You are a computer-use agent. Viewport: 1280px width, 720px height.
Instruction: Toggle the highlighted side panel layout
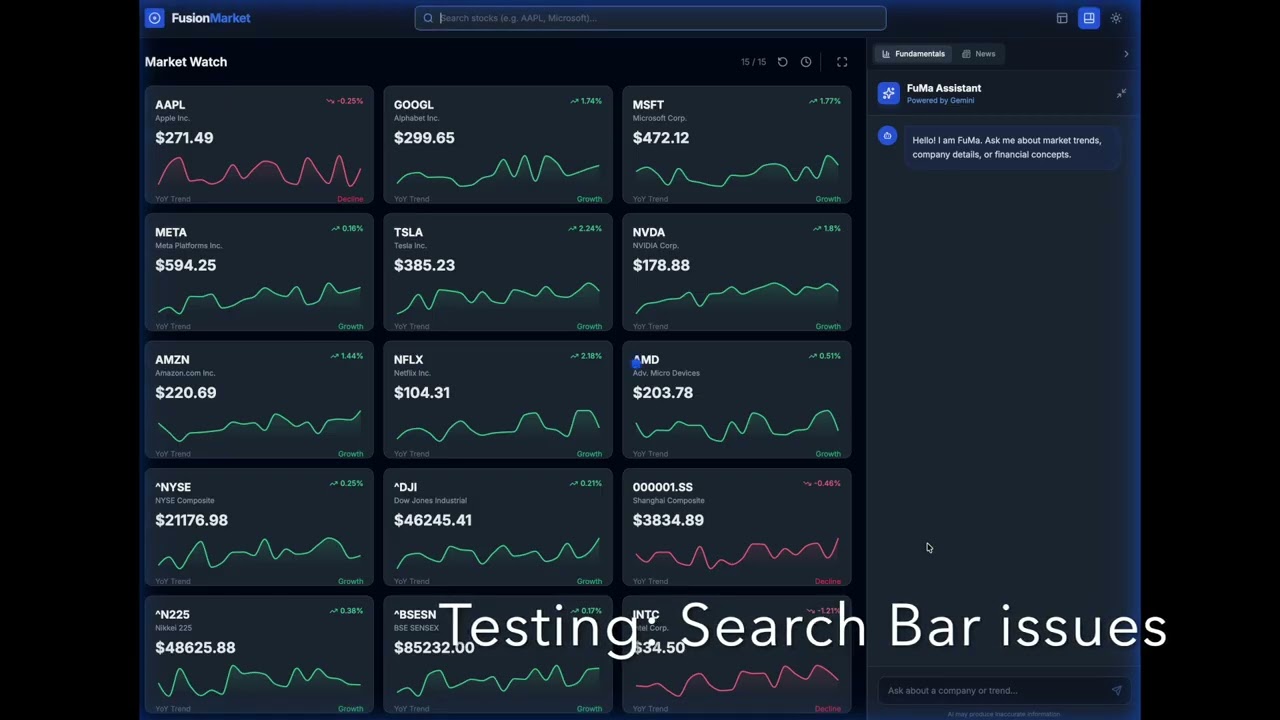point(1089,18)
